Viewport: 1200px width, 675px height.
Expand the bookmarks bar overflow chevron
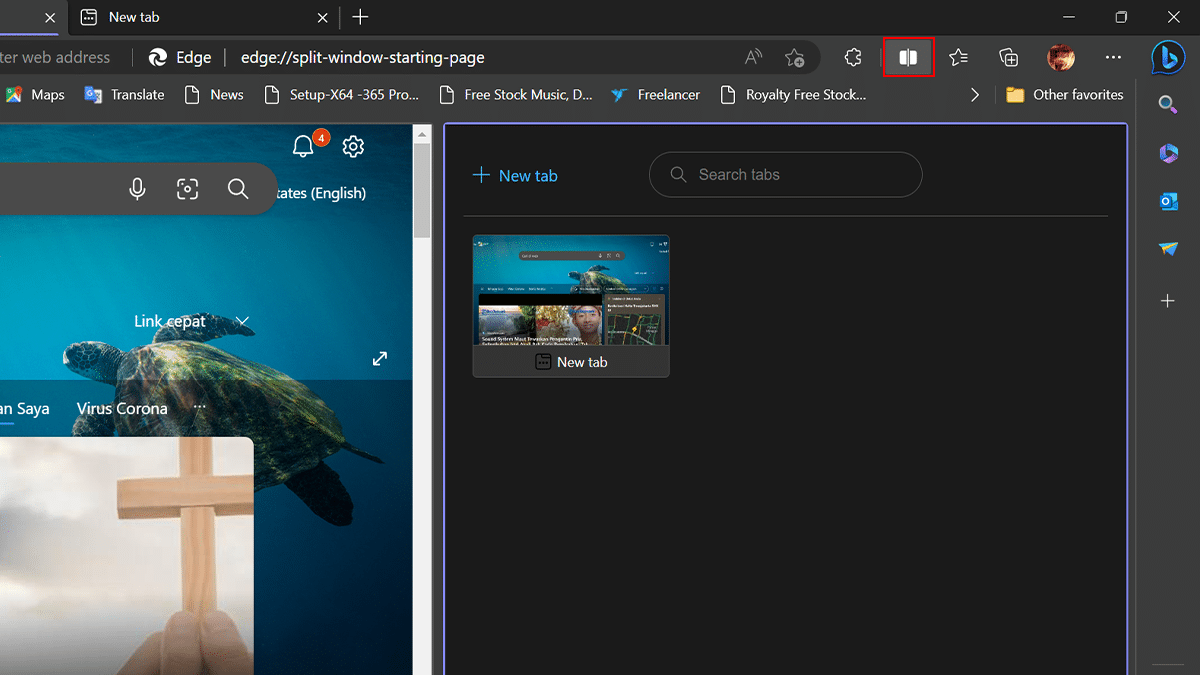pyautogui.click(x=975, y=95)
